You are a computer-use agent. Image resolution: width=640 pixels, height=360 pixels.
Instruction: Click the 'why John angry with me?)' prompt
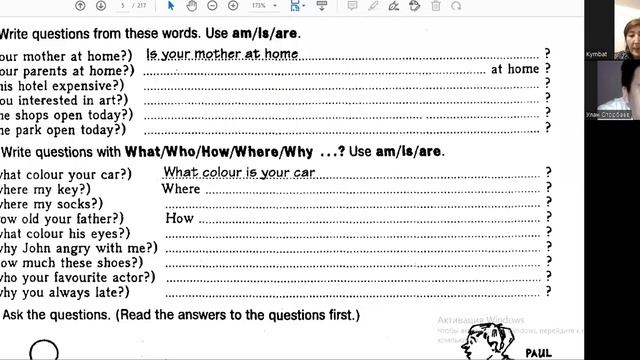(79, 248)
